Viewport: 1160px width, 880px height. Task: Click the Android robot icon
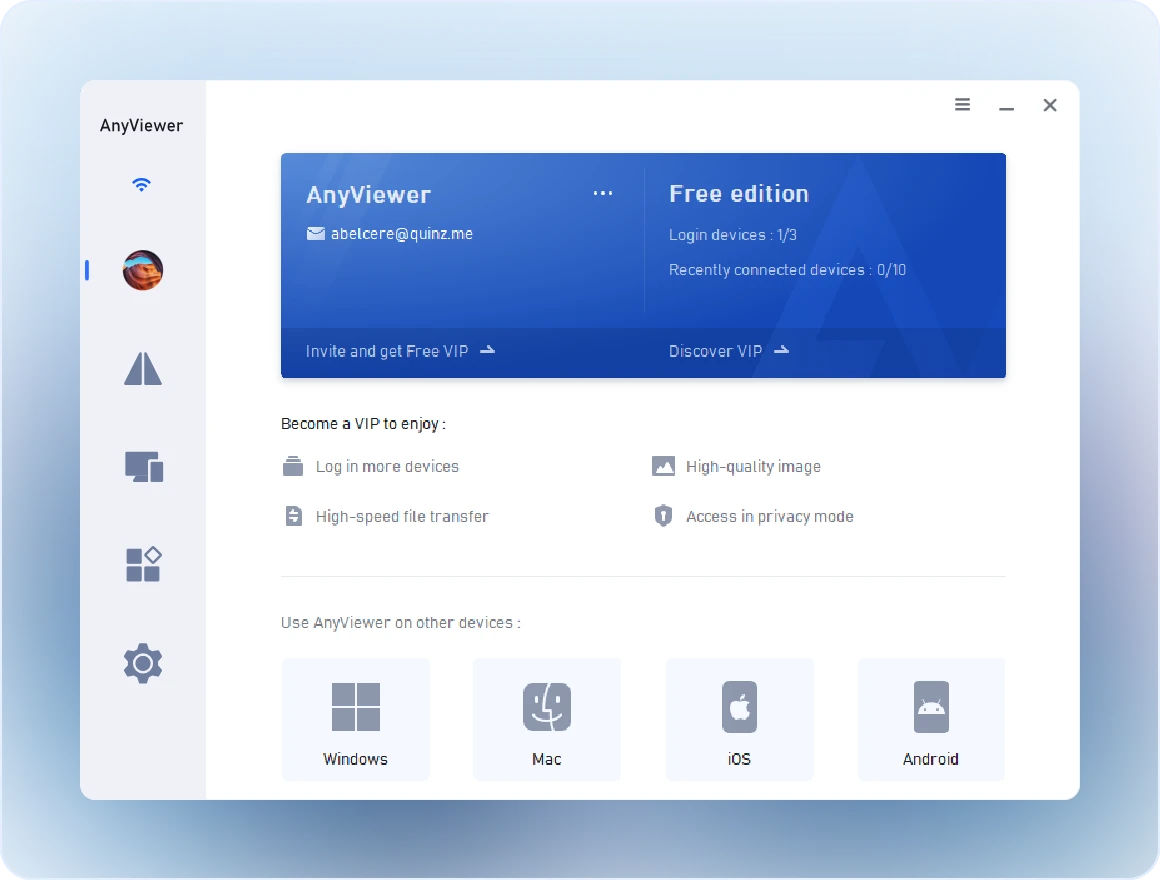pyautogui.click(x=931, y=707)
